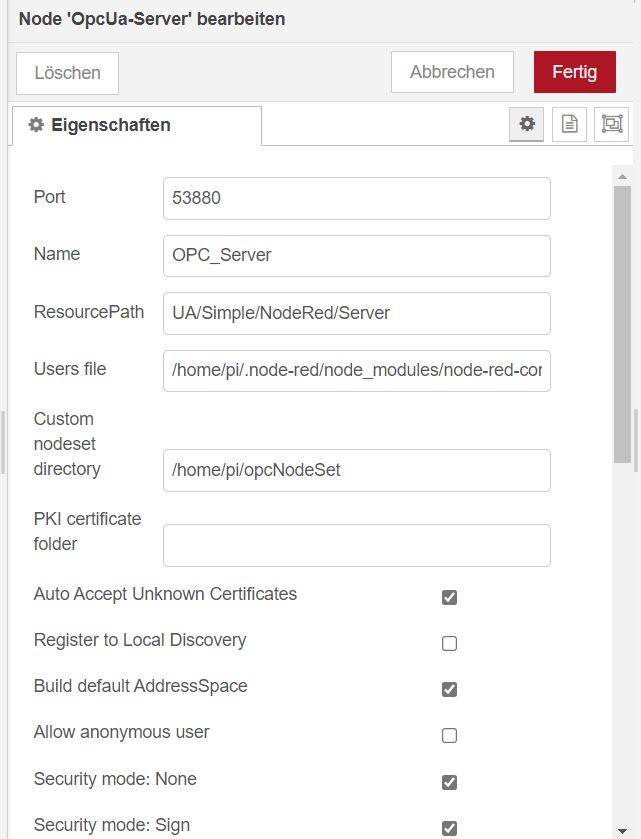Enable Register to Local Discovery
The height and width of the screenshot is (839, 641).
click(449, 643)
